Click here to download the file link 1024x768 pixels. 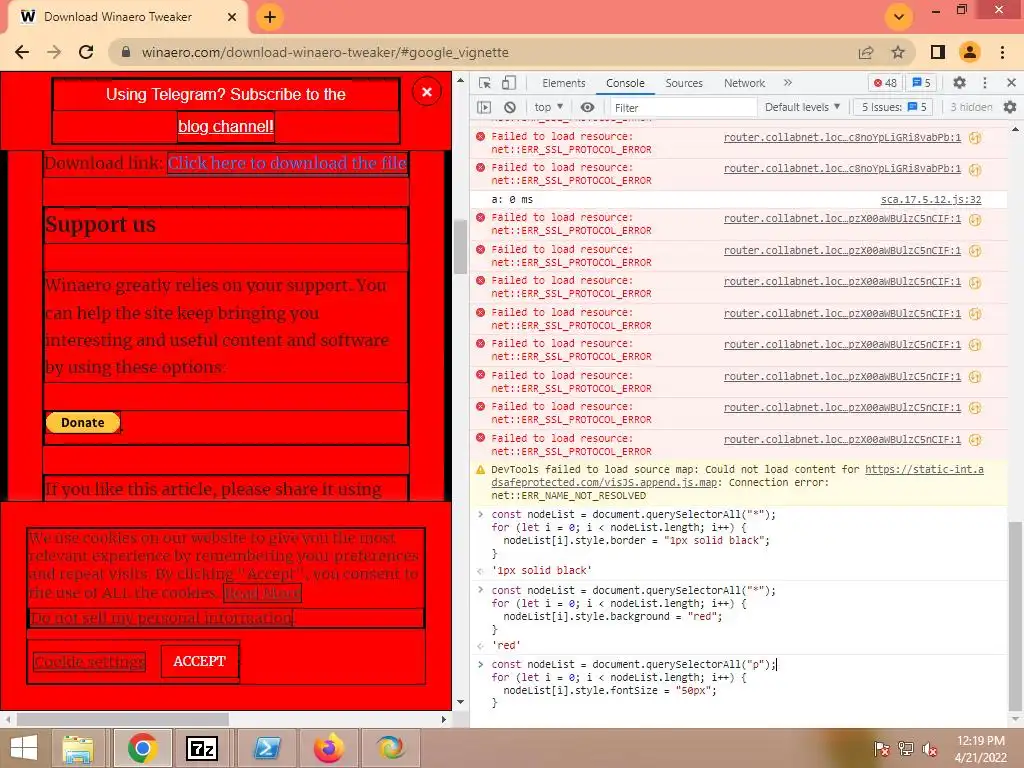[287, 163]
